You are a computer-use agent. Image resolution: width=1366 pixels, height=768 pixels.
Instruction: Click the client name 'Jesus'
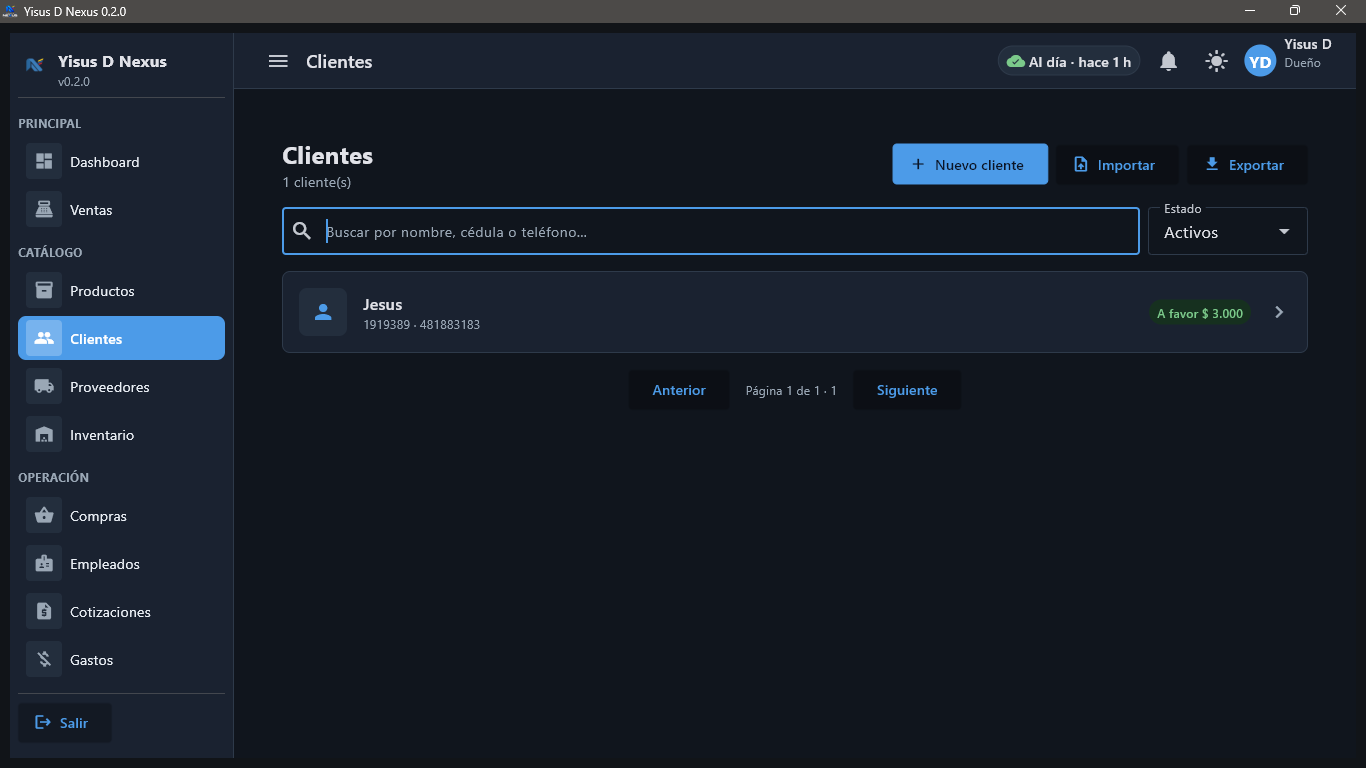tap(382, 304)
